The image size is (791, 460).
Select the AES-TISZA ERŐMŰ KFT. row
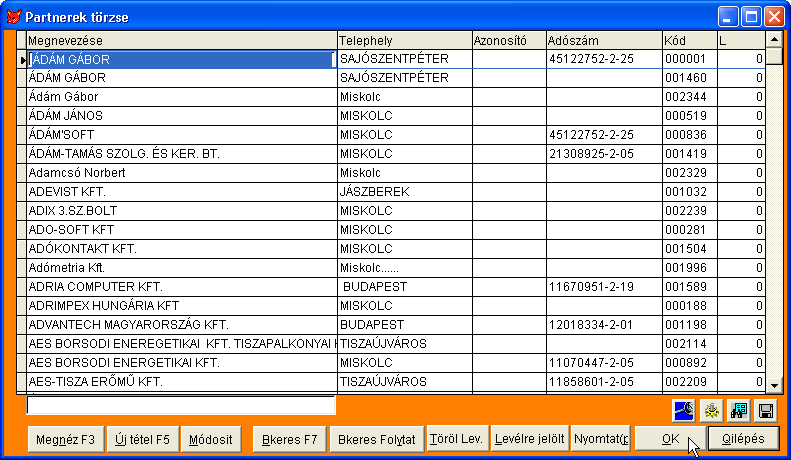point(182,382)
